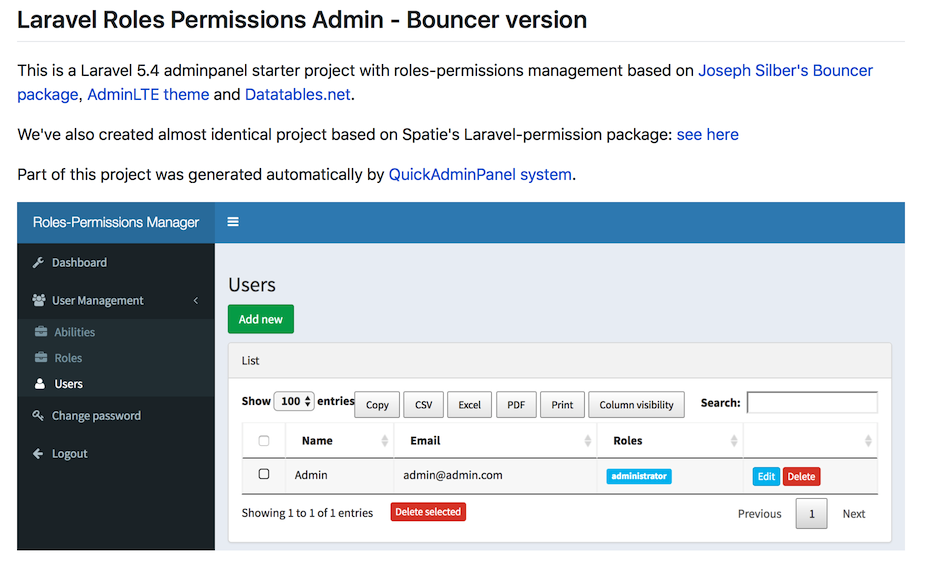This screenshot has height=570, width=928.
Task: Click the Copy export button
Action: (x=377, y=405)
